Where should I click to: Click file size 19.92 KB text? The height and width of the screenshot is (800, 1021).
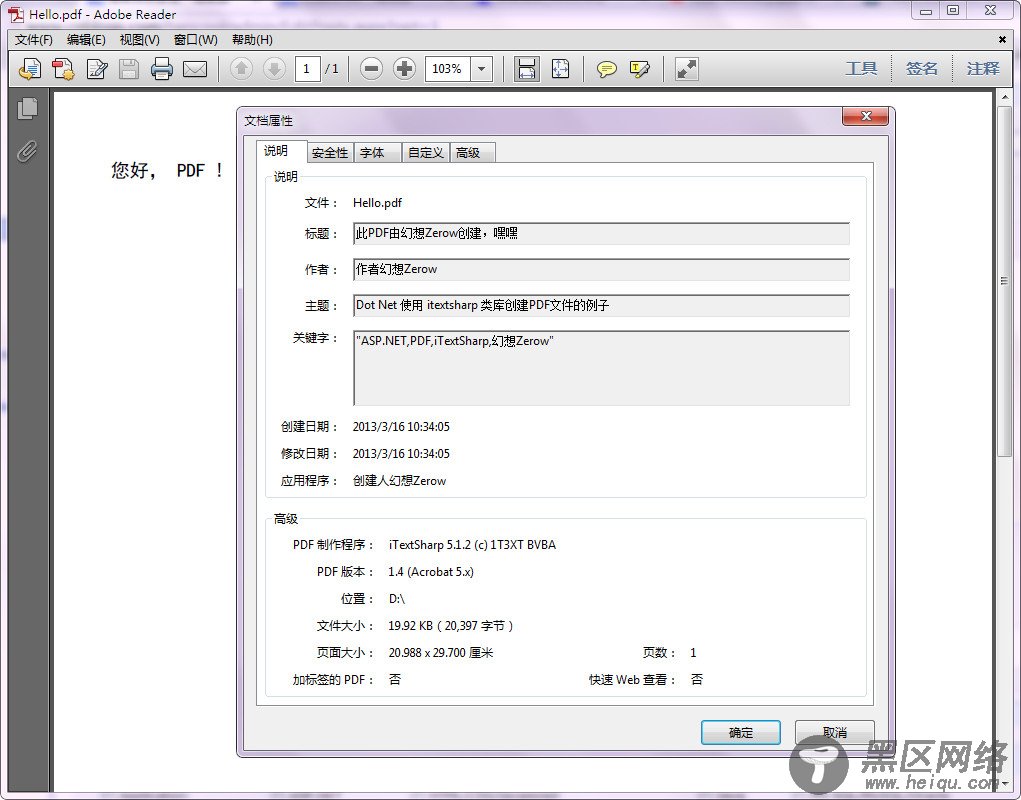click(x=451, y=626)
